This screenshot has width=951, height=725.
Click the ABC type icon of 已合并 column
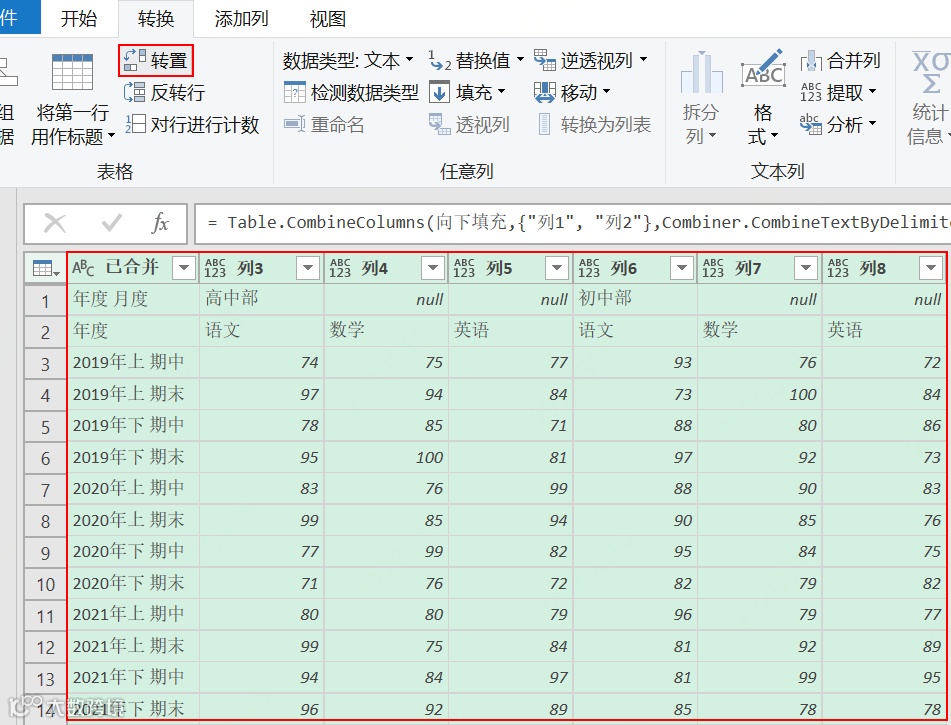(x=83, y=268)
